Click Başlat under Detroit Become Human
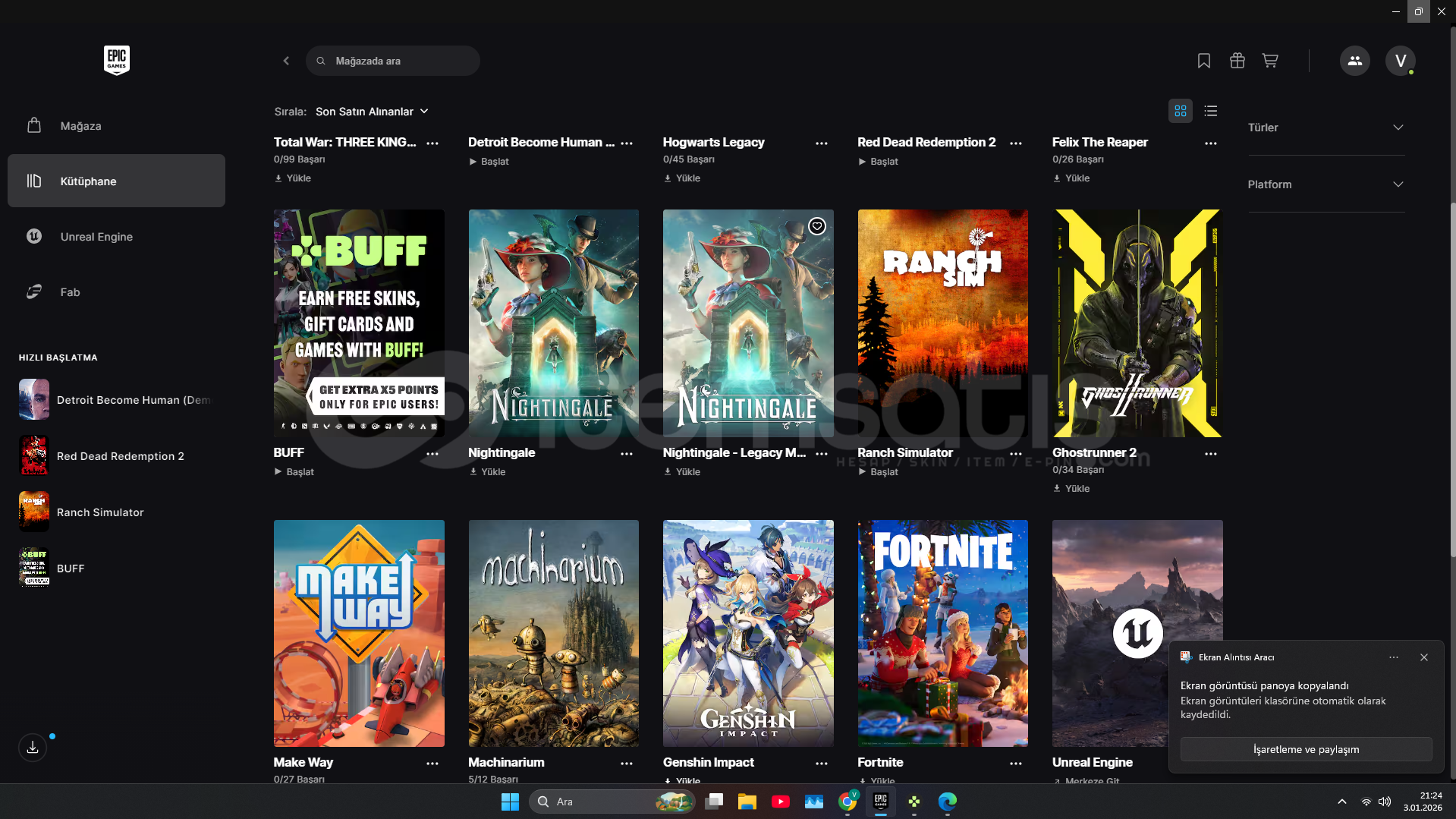Viewport: 1456px width, 819px height. 489,162
